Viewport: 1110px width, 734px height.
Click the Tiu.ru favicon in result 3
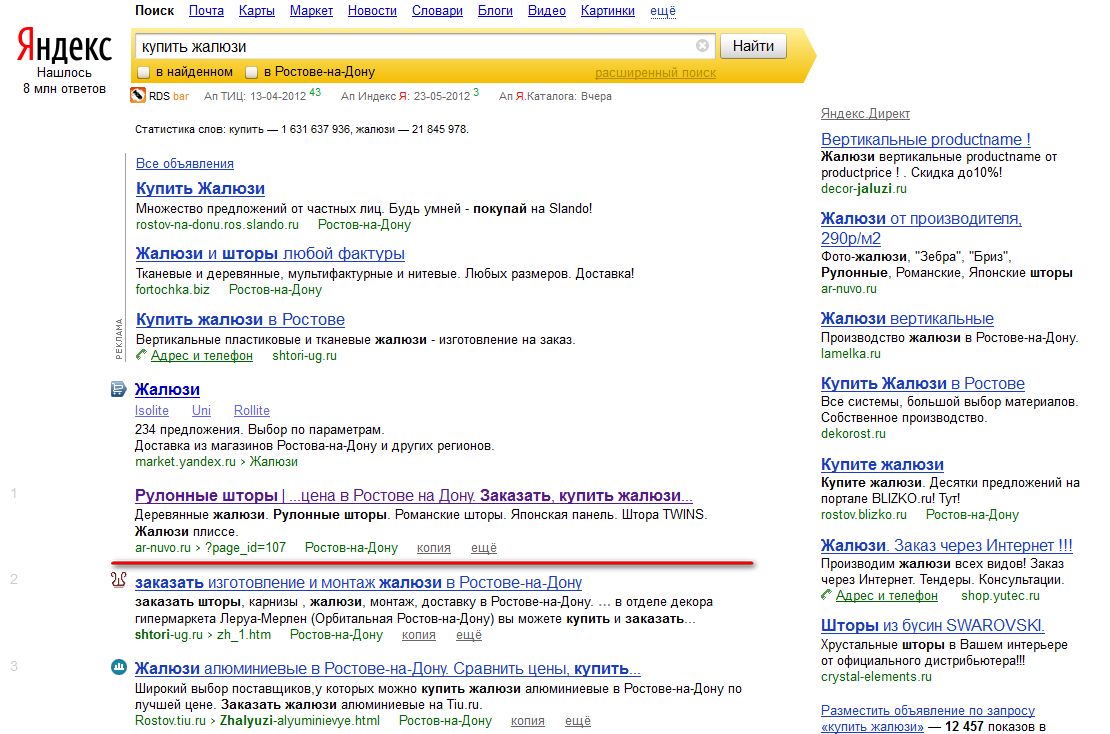coord(119,667)
